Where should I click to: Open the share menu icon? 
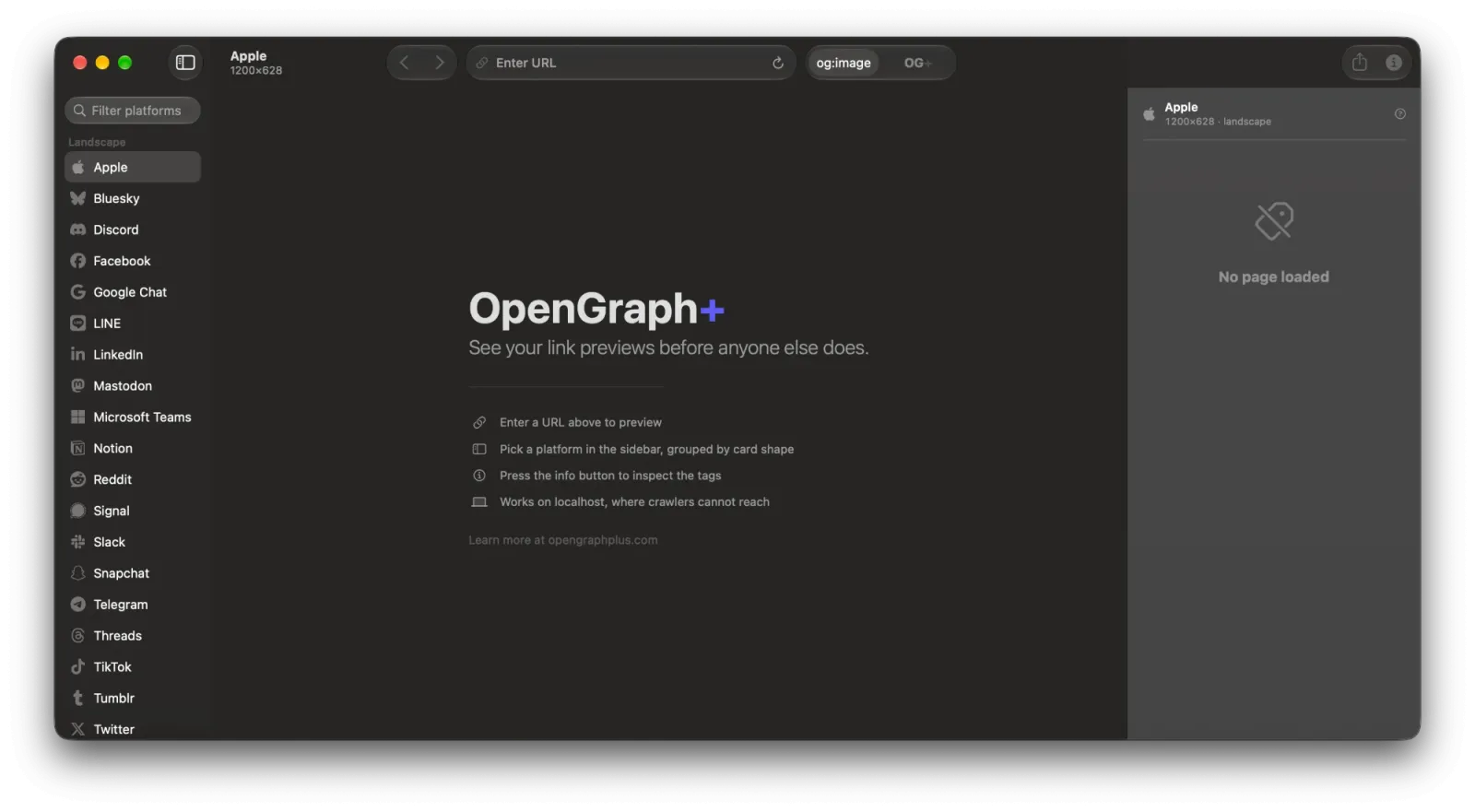tap(1359, 63)
